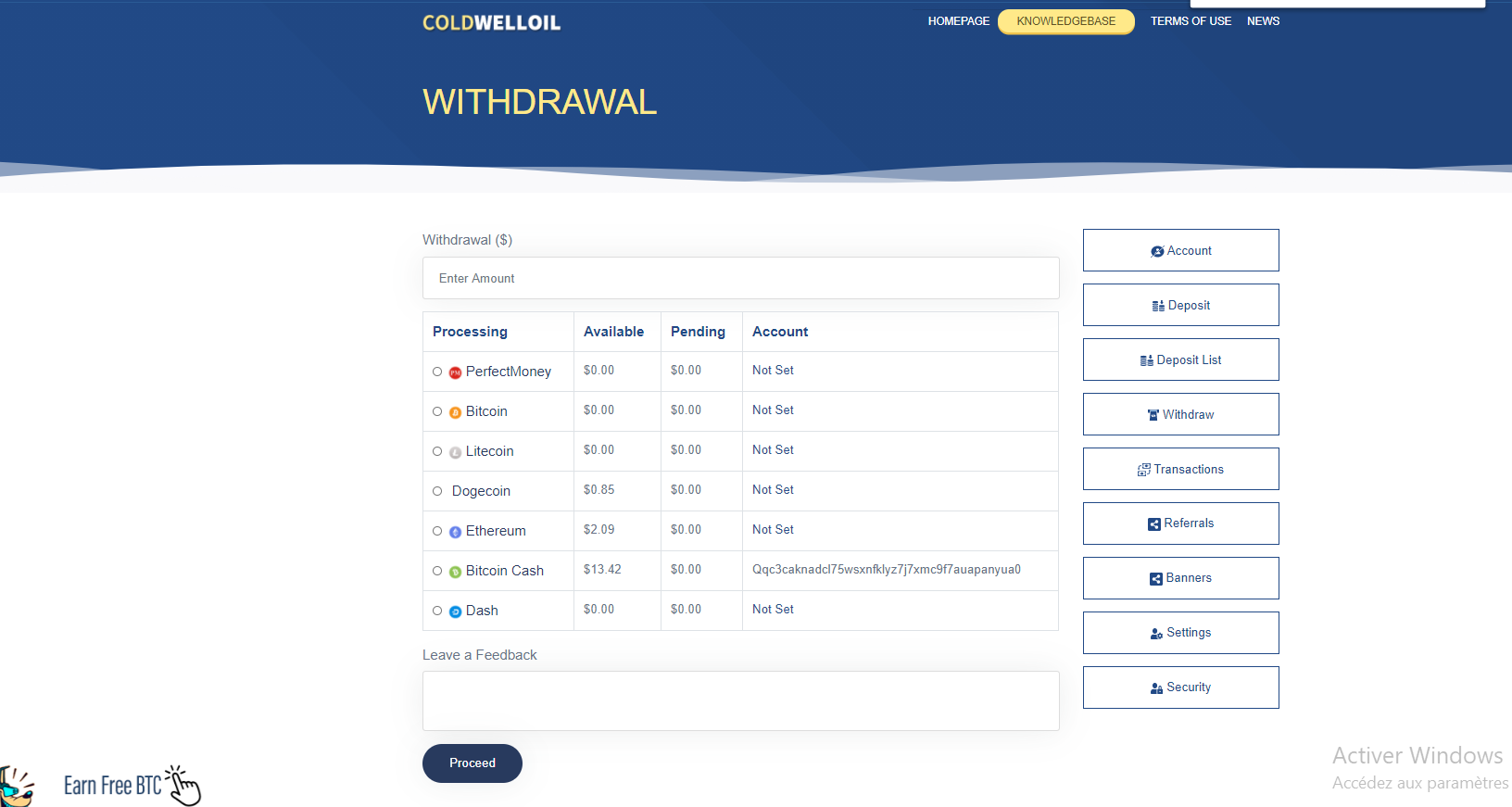Click the Litecoin grey coin icon
This screenshot has height=807, width=1512.
(455, 452)
